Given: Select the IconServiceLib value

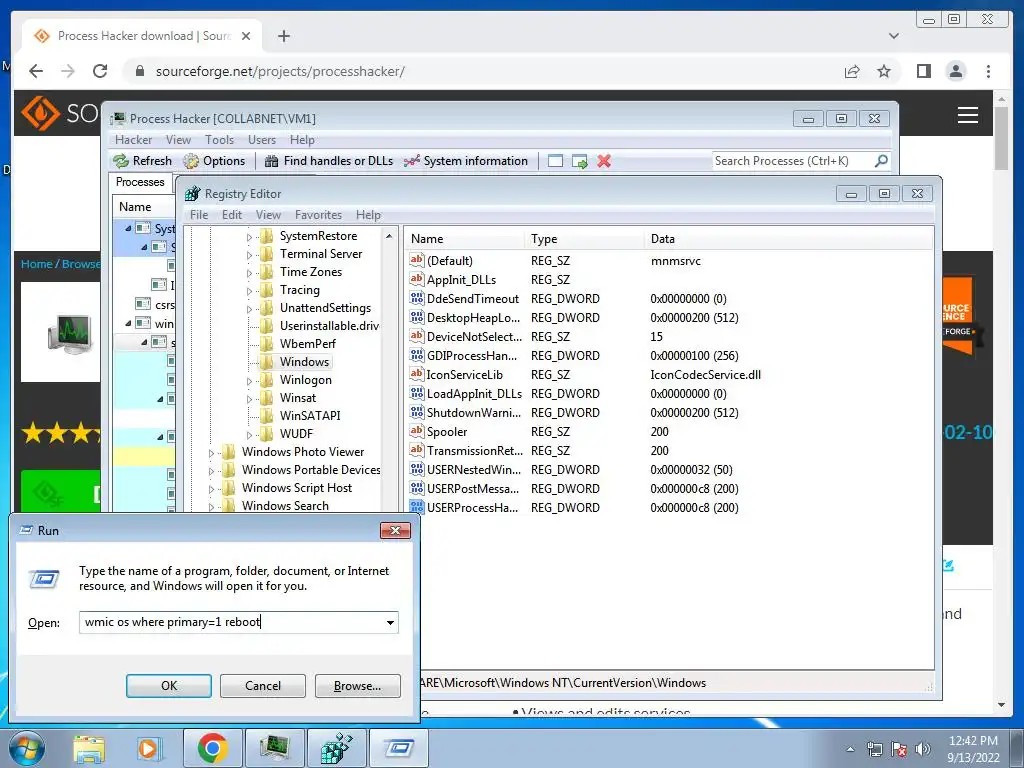Looking at the screenshot, I should coord(464,375).
